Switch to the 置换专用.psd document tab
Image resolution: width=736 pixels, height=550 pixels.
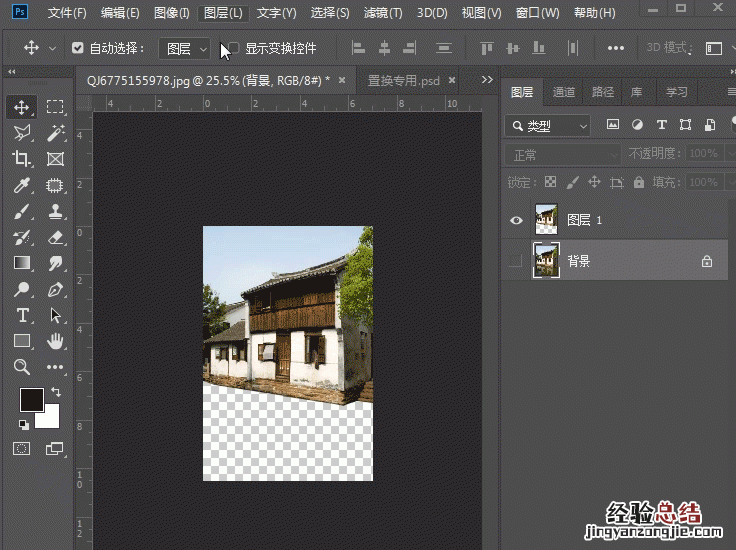pyautogui.click(x=404, y=80)
